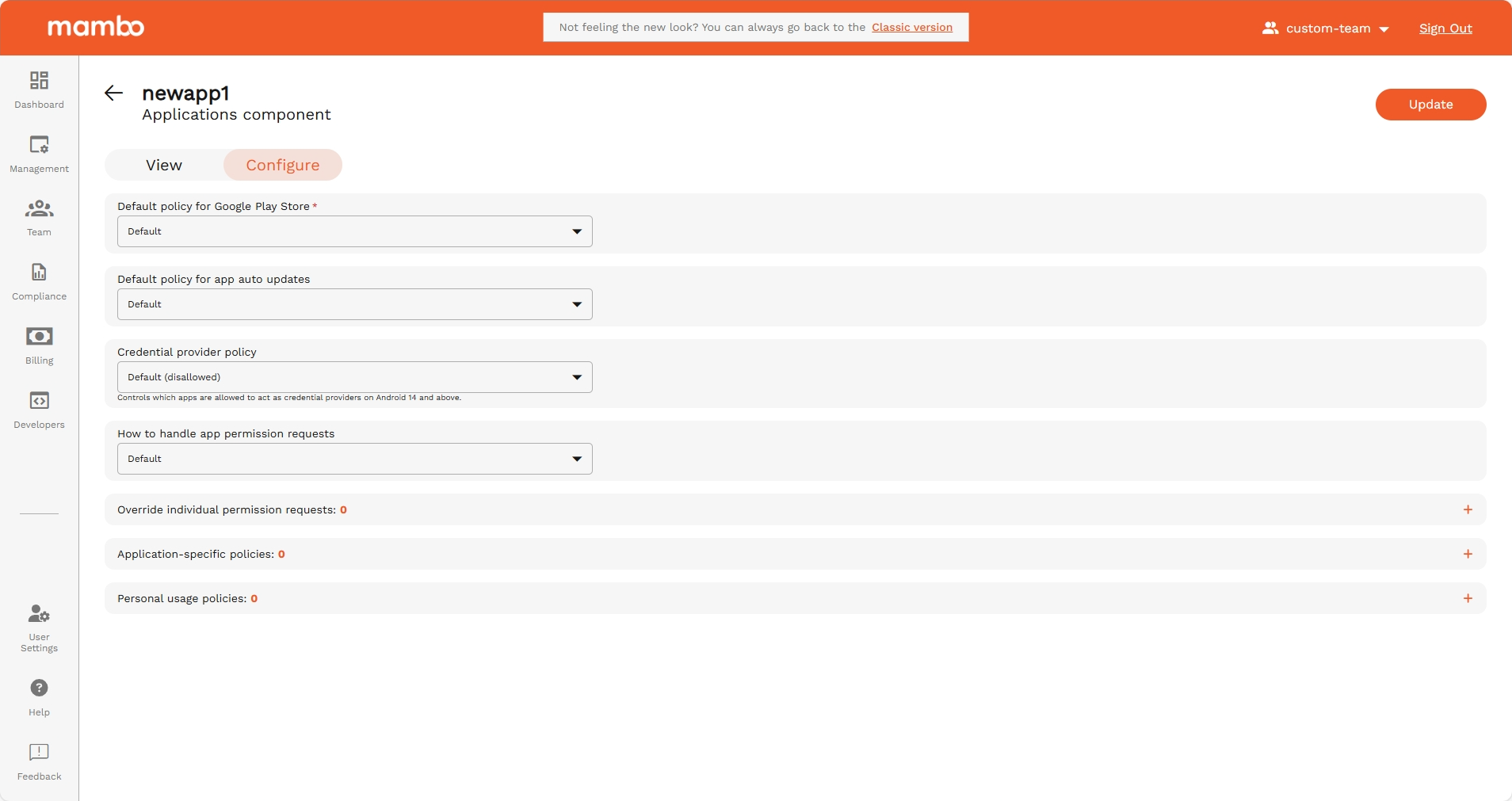
Task: Open the Classic version link
Action: tap(912, 27)
